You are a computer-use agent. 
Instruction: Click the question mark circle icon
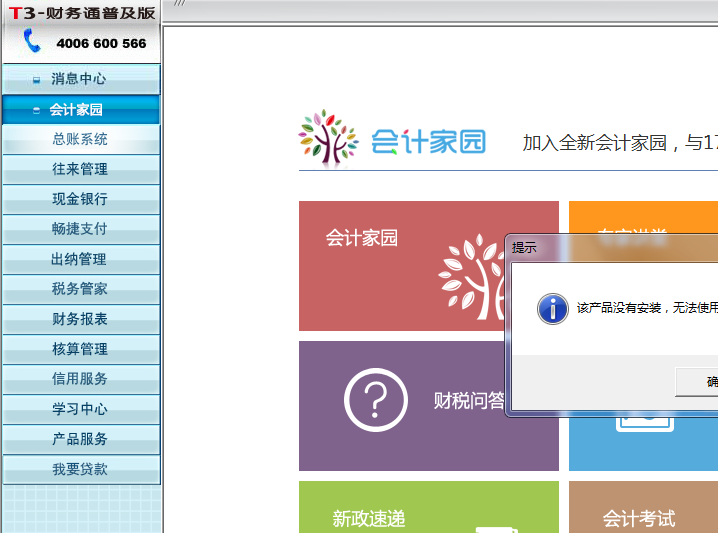click(x=376, y=400)
